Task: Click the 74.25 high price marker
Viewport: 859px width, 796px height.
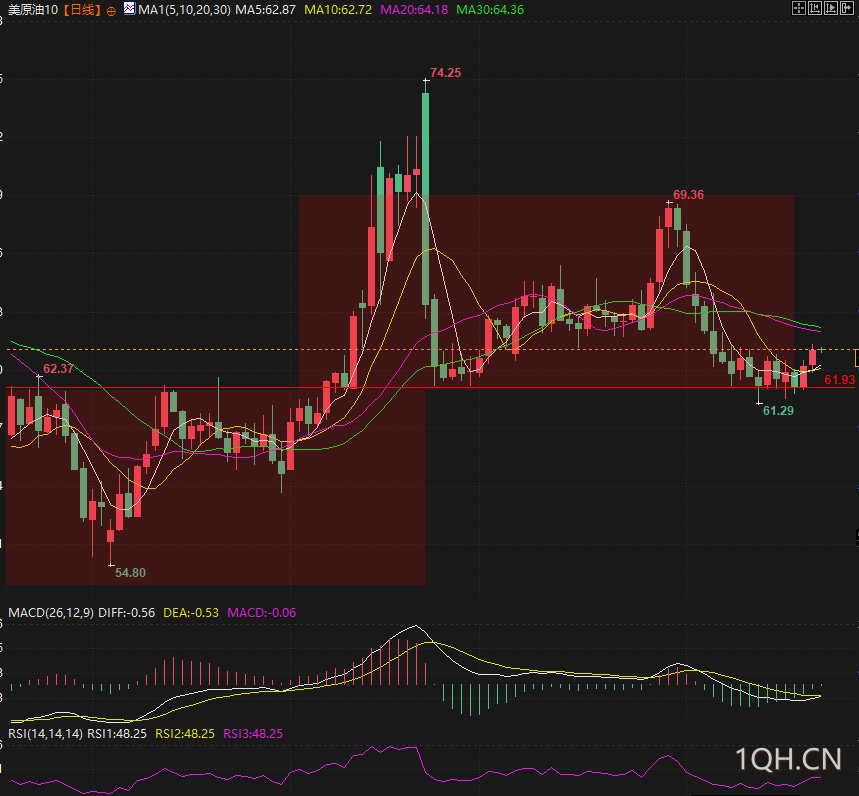Action: 445,73
